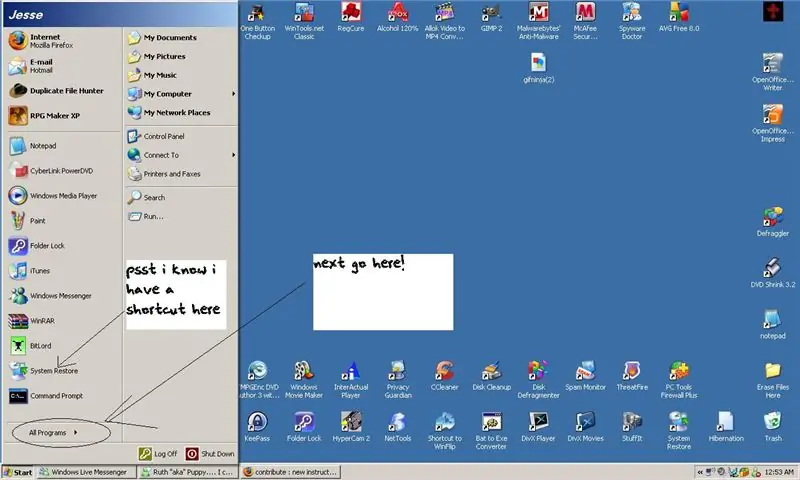Select Disk Cleanup desktop icon
The height and width of the screenshot is (480, 800).
(x=491, y=376)
